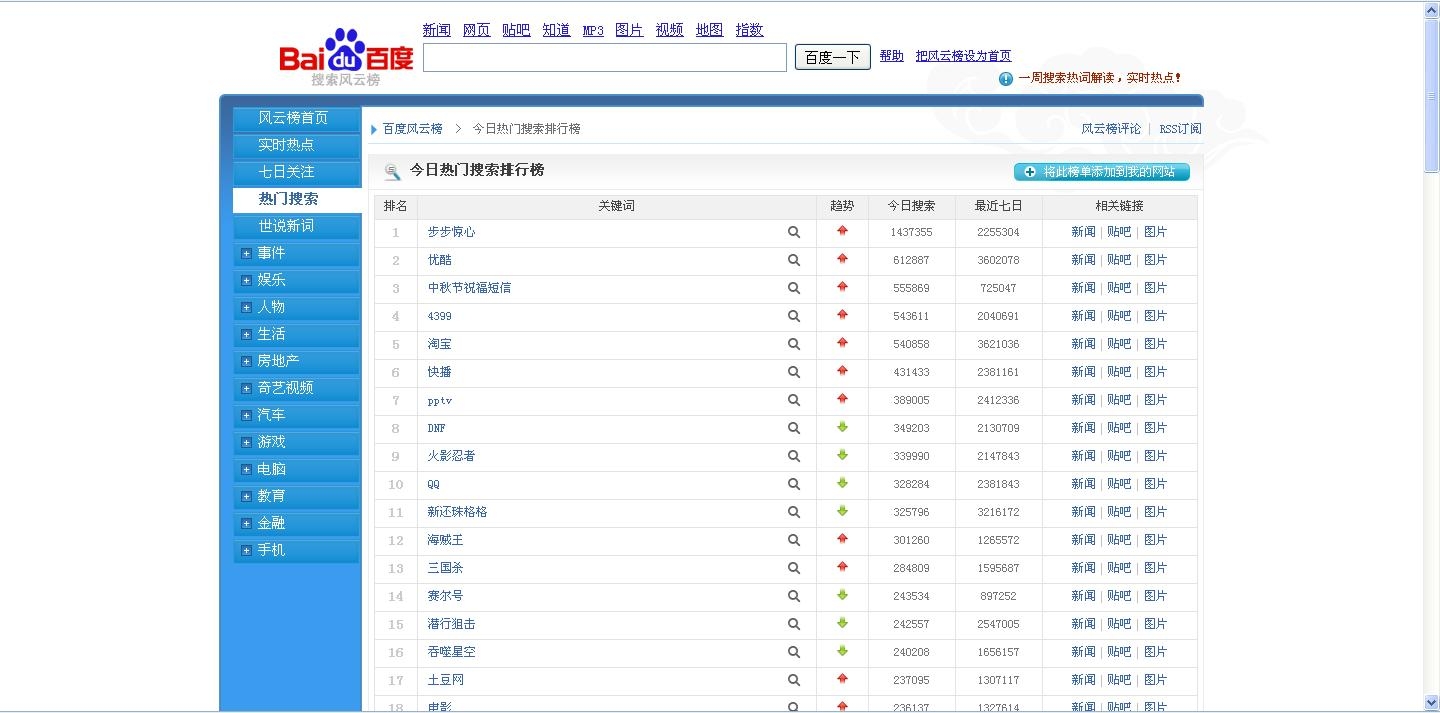Click the ranking list icon beside 今日热门搜索排行榜
This screenshot has width=1440, height=713.
tap(392, 172)
